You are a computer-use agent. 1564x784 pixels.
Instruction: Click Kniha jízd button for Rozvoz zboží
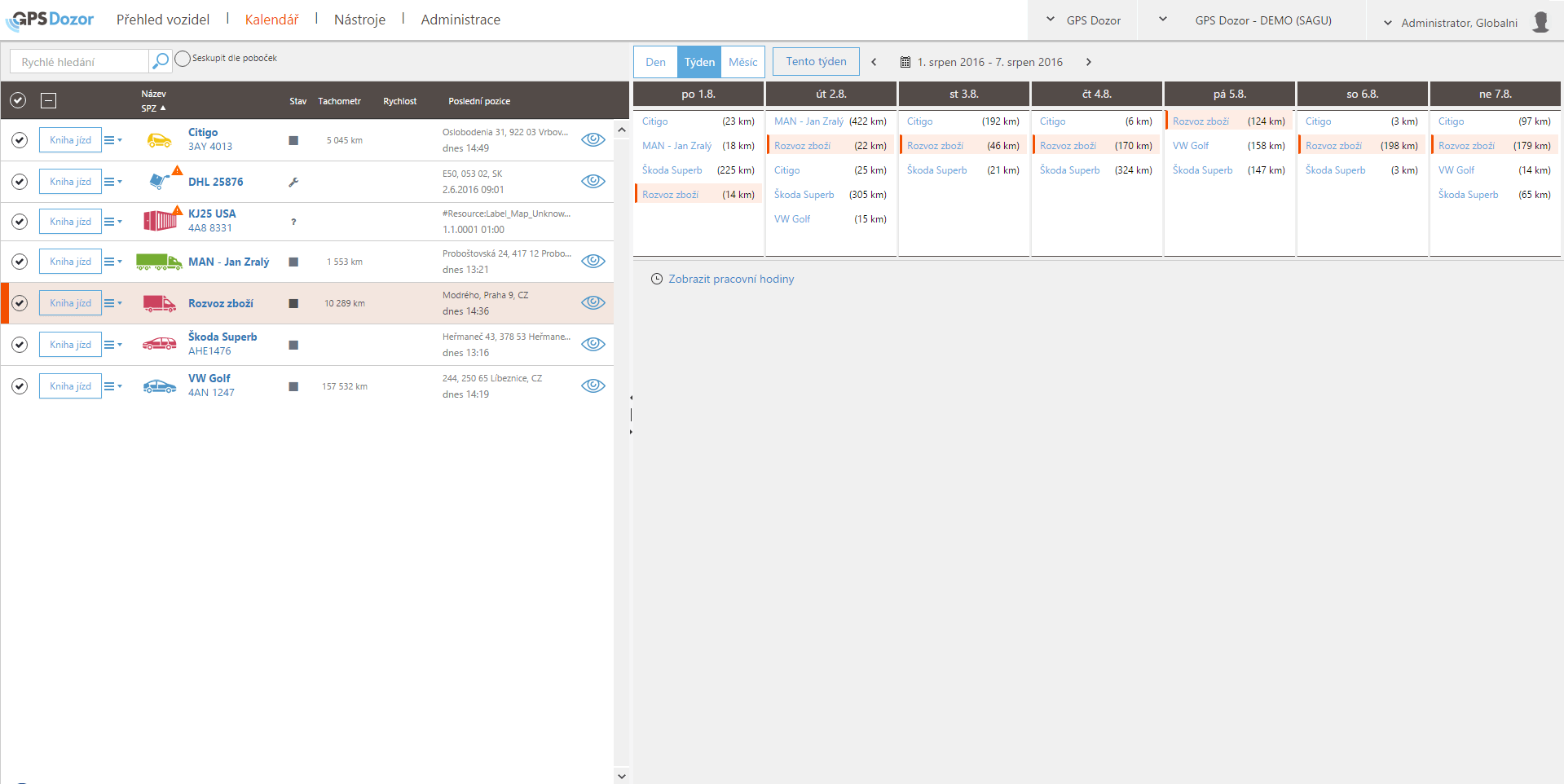pos(70,303)
